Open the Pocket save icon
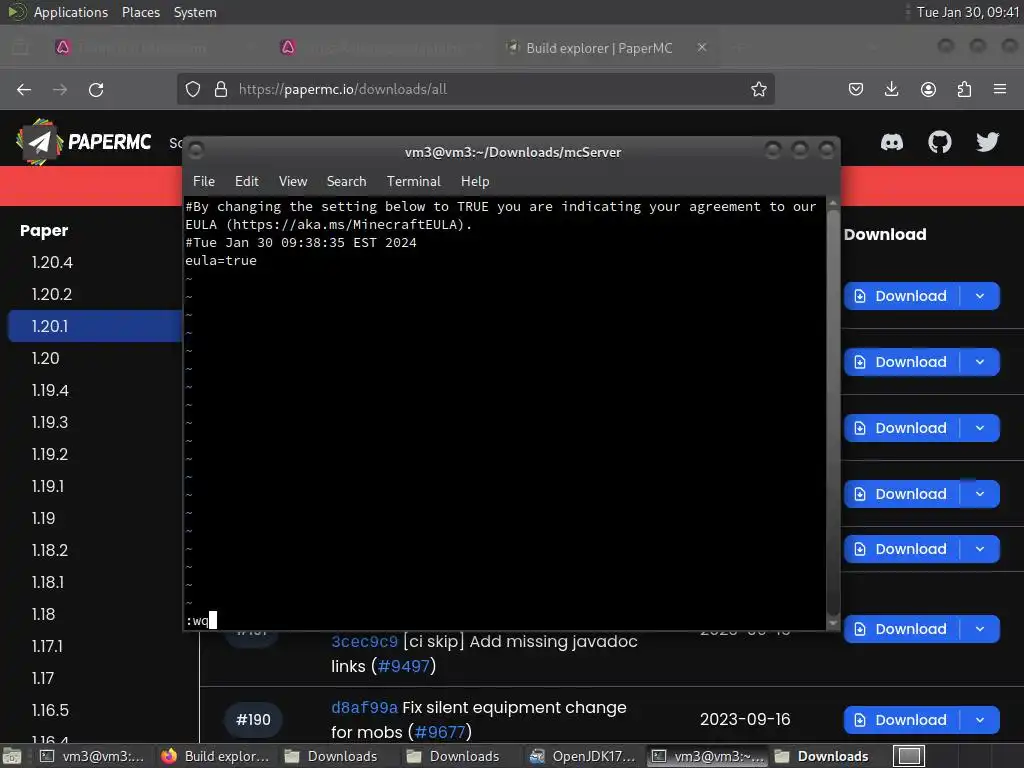Image resolution: width=1024 pixels, height=768 pixels. coord(856,89)
